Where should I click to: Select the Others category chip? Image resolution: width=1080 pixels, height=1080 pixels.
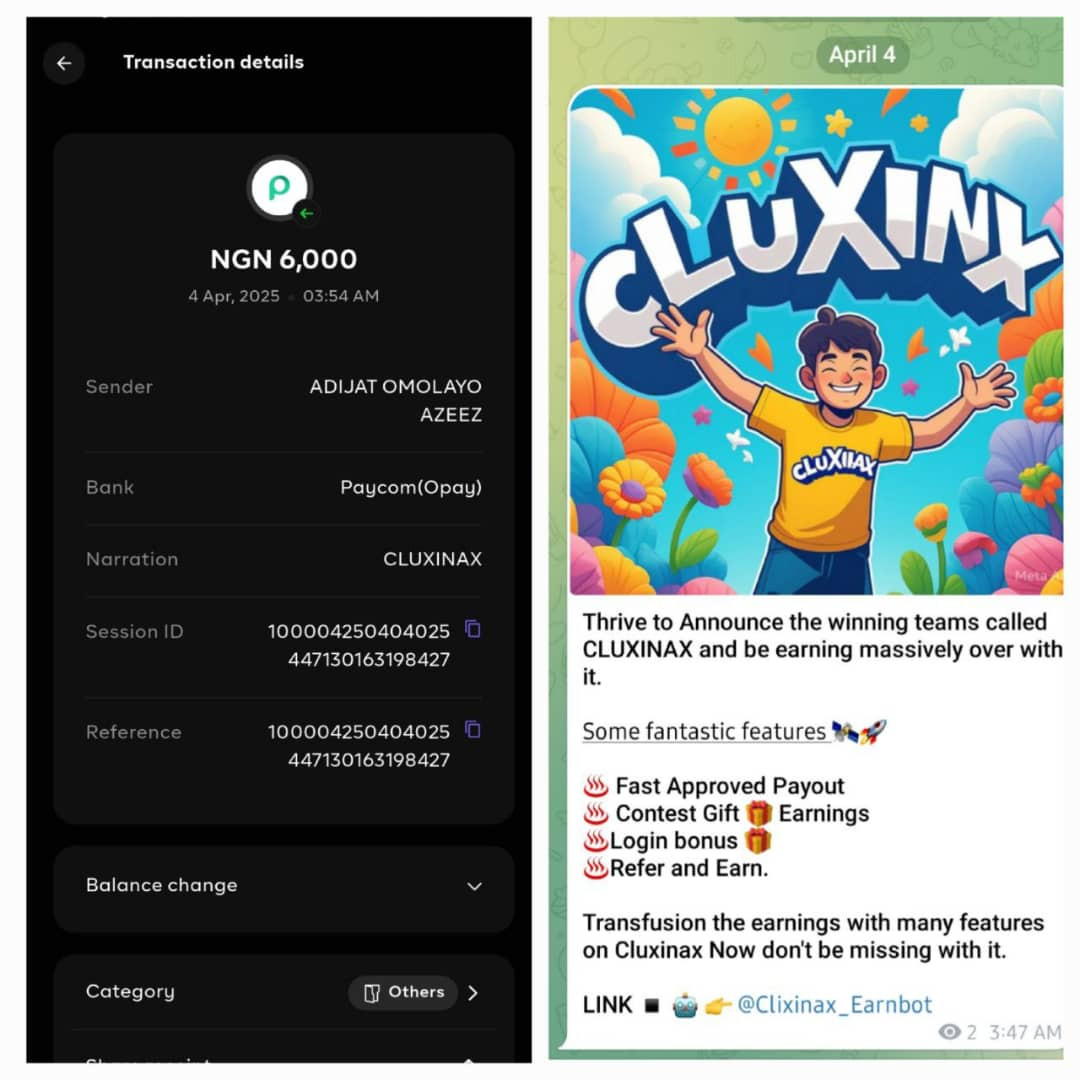pos(403,993)
